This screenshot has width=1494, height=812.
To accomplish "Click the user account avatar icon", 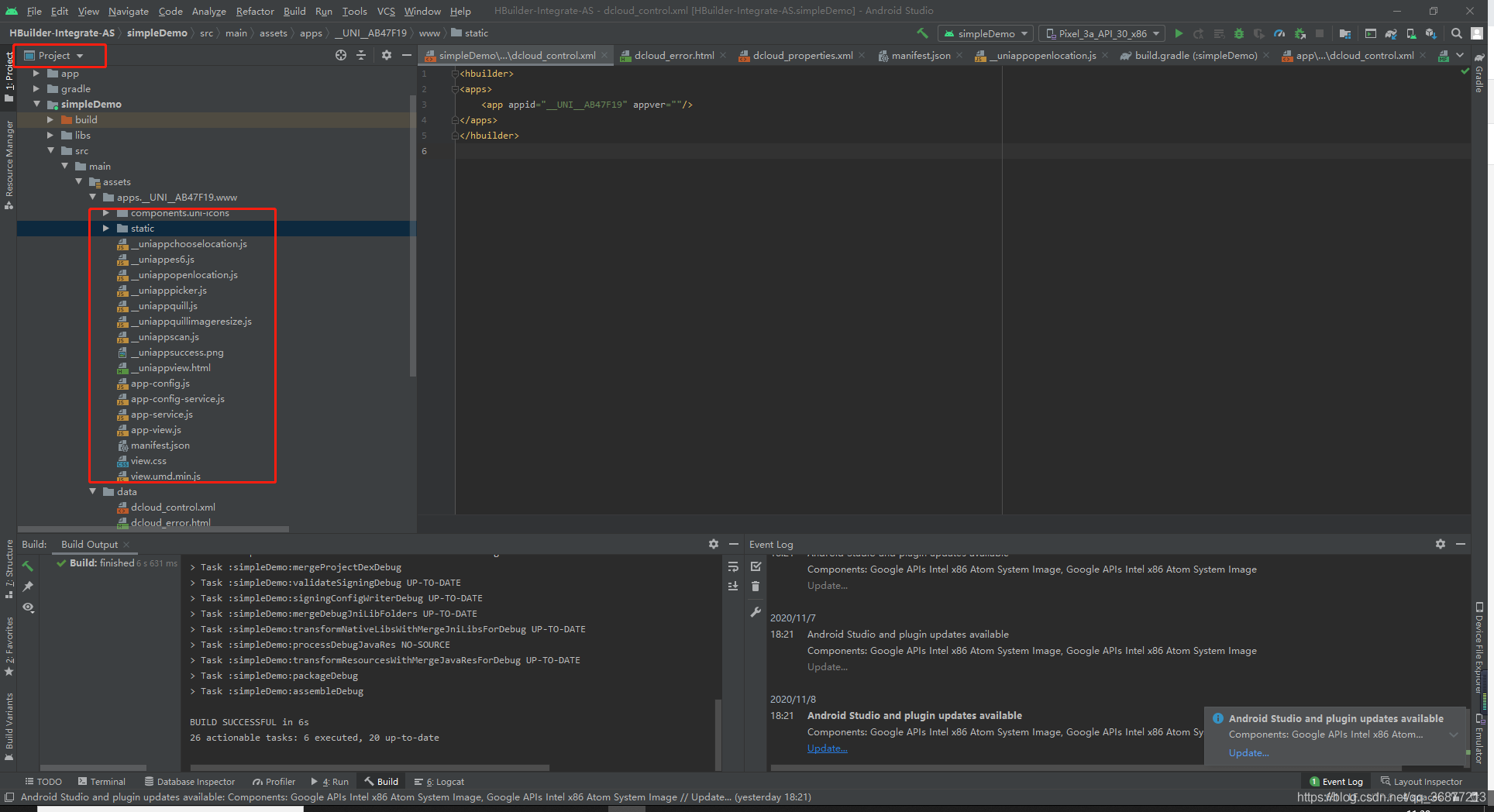I will (x=1477, y=33).
